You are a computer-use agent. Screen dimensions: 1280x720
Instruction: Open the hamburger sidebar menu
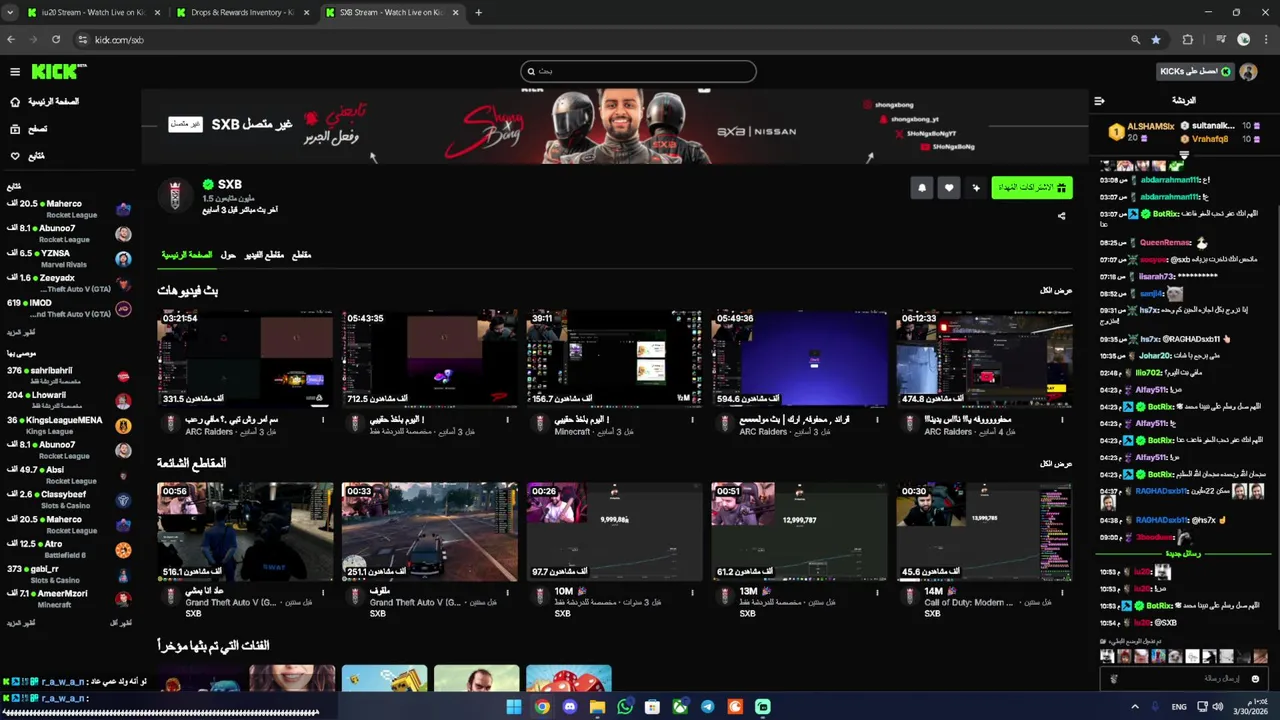15,72
